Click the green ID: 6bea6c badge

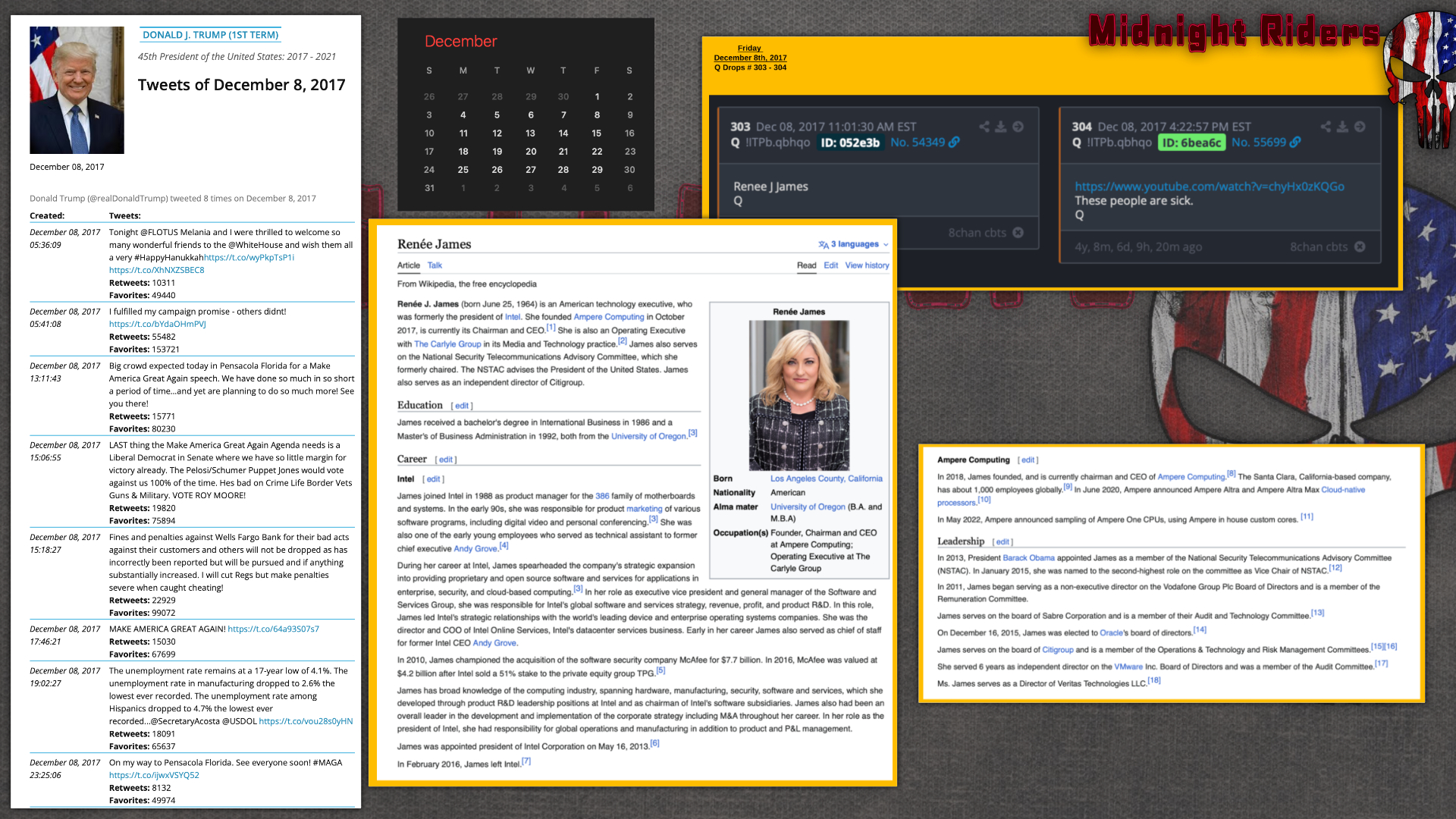pos(1191,143)
